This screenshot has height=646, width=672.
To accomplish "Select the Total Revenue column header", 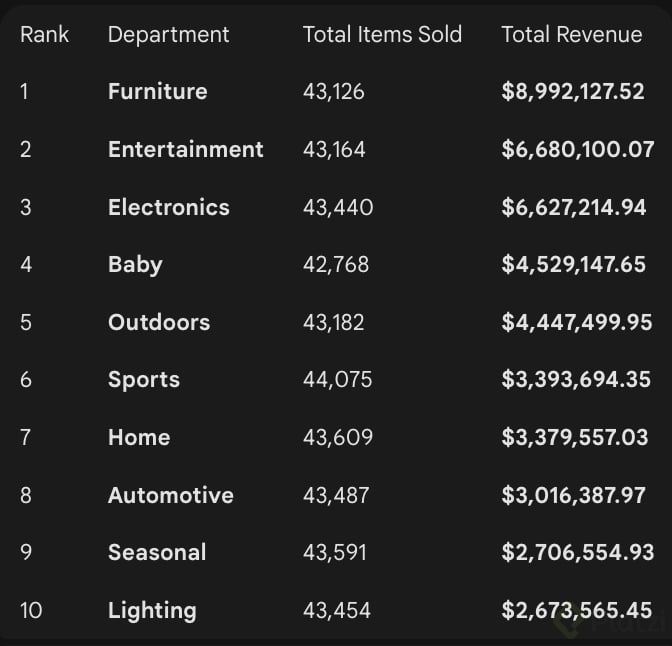I will [x=571, y=34].
